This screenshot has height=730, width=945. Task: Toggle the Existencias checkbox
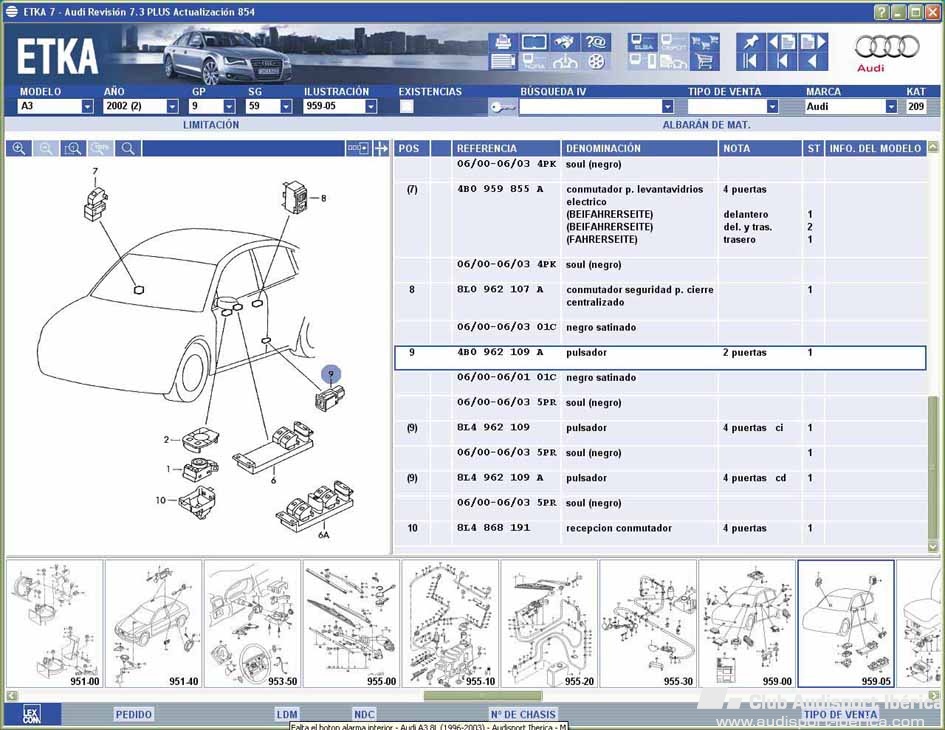(407, 107)
